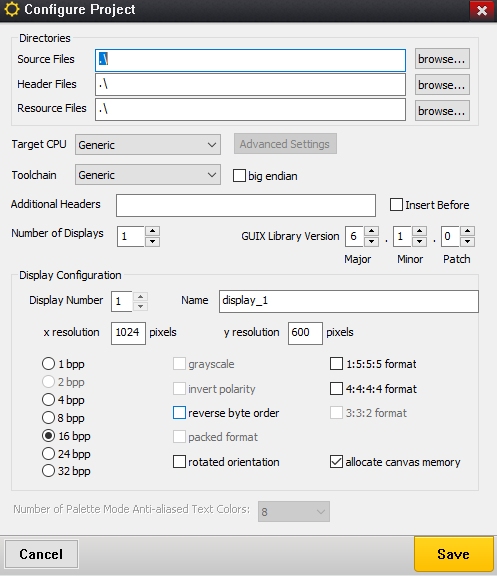Click the display Name input field
This screenshot has height=576, width=497.
349,301
